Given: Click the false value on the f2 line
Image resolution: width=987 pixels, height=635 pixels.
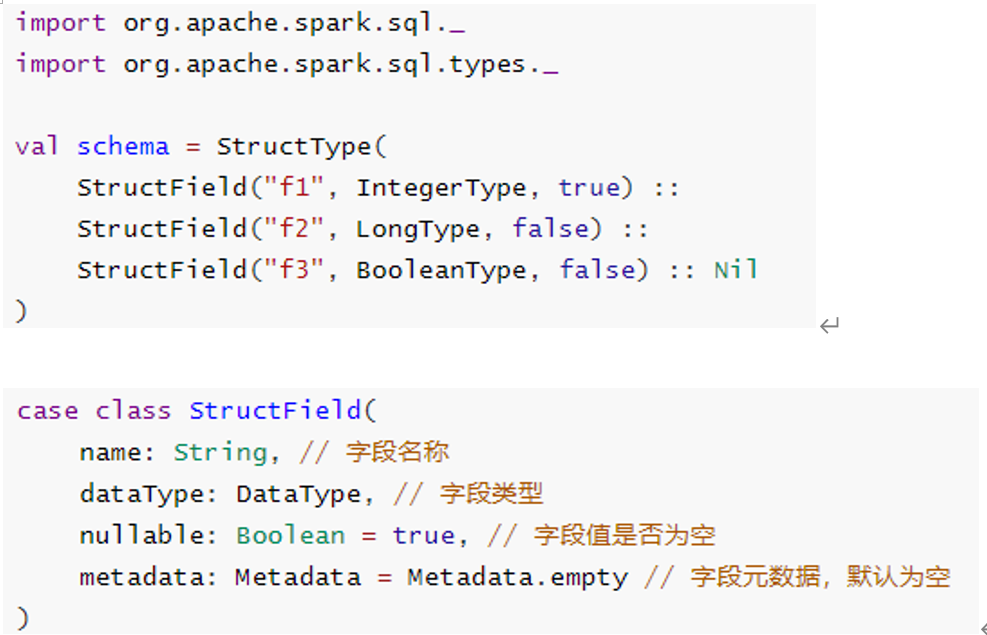Looking at the screenshot, I should (550, 229).
